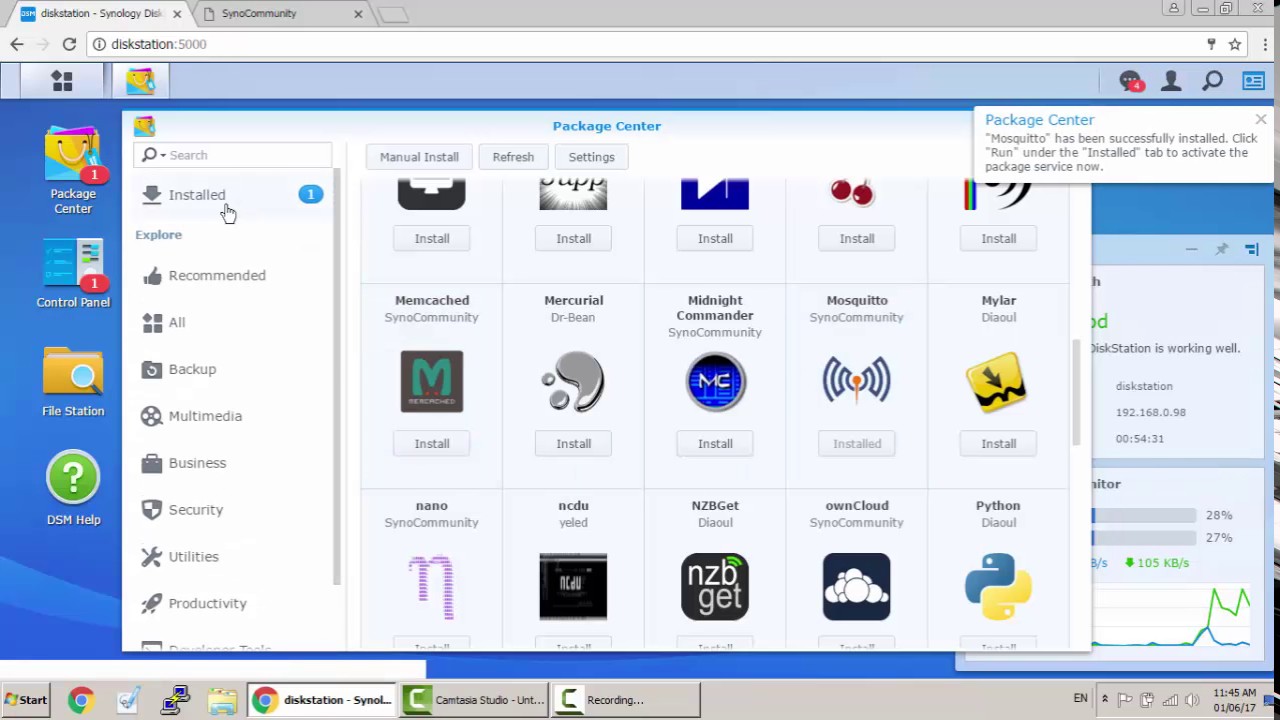Viewport: 1280px width, 720px height.
Task: Click the Refresh button
Action: 513,157
